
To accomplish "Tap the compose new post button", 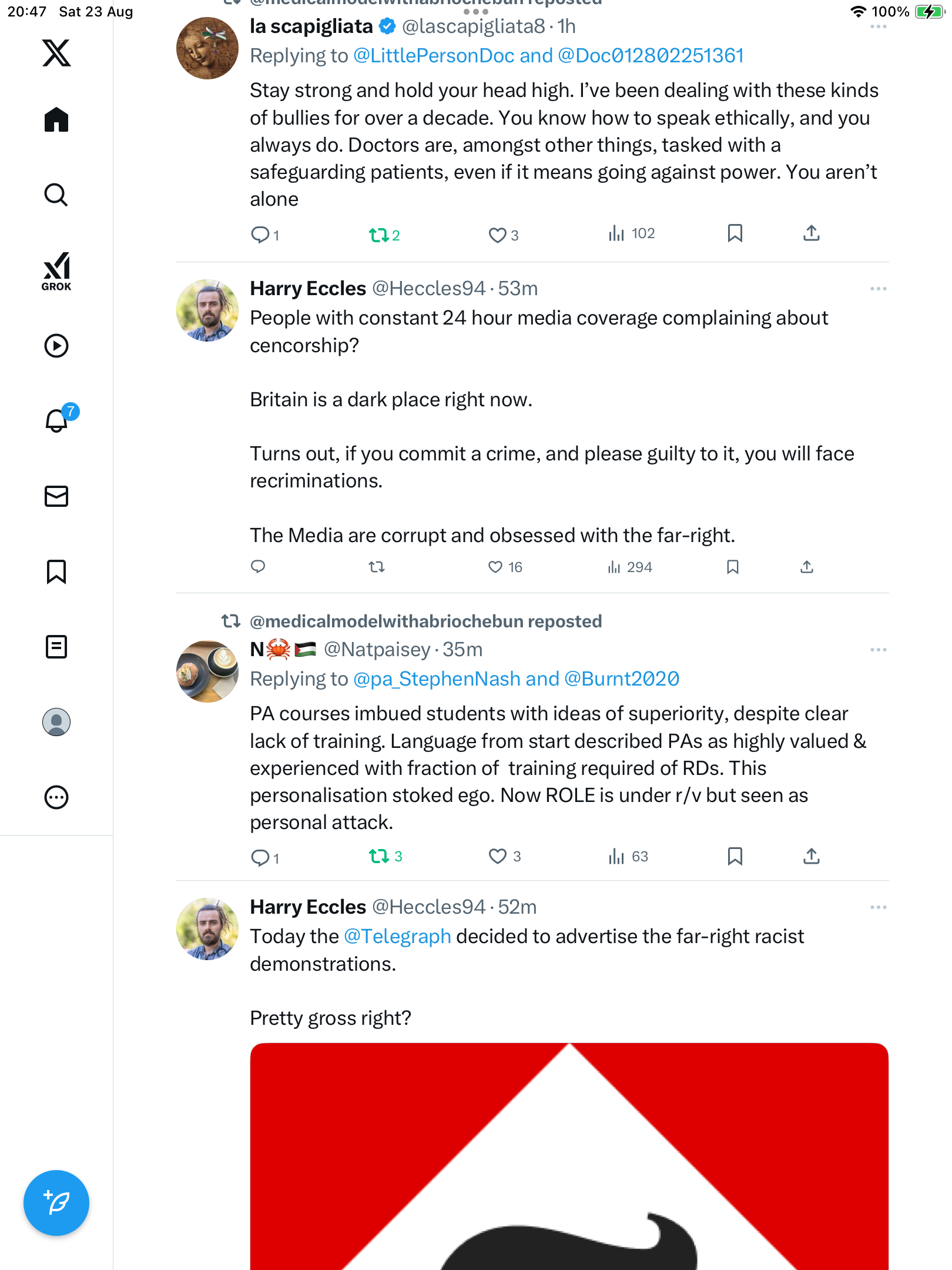I will tap(56, 1203).
